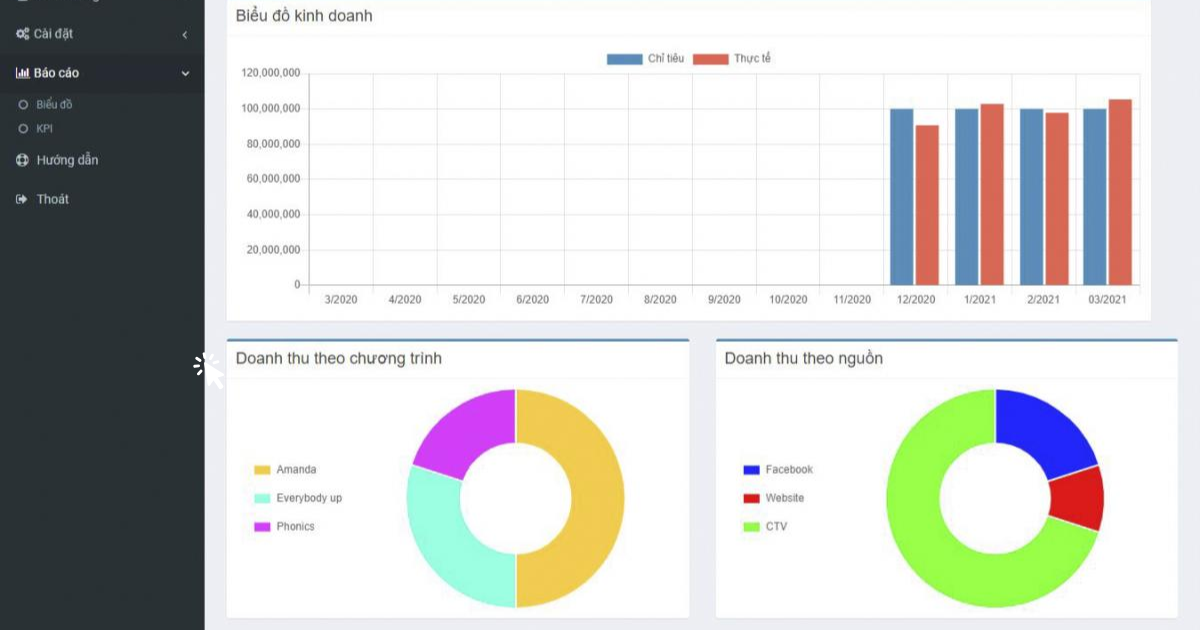Click the blue Facebook color swatch
This screenshot has height=630, width=1200.
[752, 470]
